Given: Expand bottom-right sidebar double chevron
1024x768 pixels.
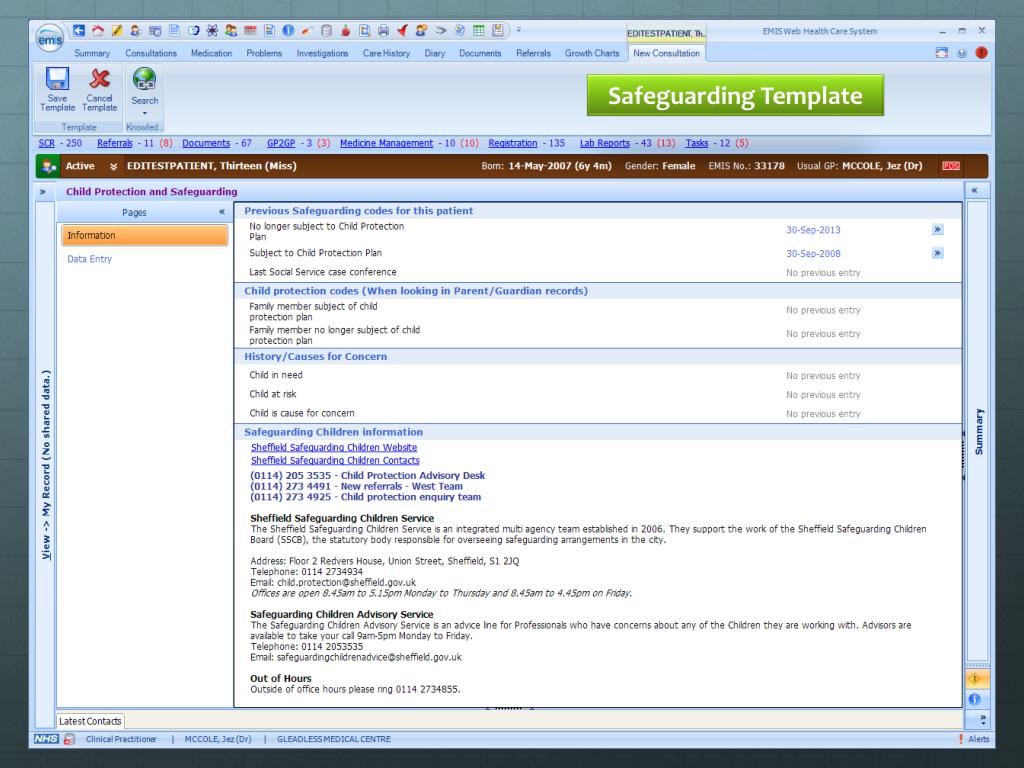Looking at the screenshot, I should point(983,719).
